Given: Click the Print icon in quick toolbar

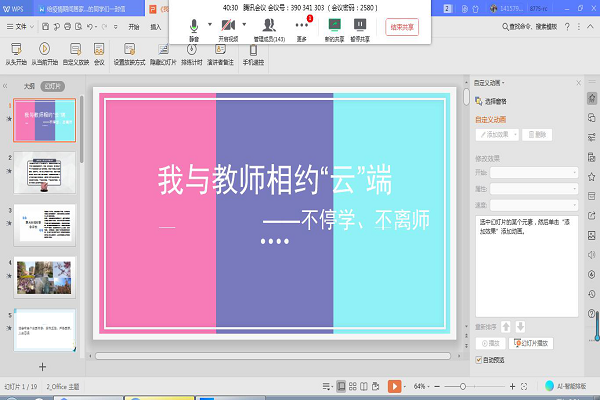Looking at the screenshot, I should point(68,26).
